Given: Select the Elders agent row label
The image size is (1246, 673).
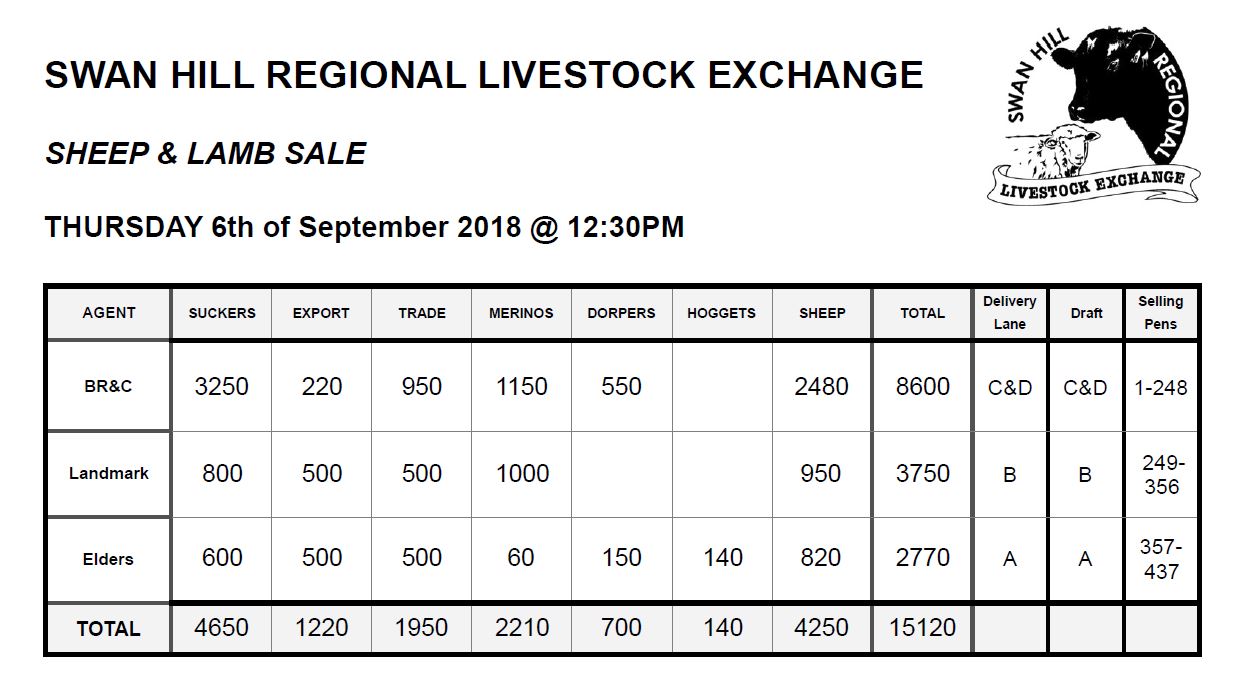Looking at the screenshot, I should 108,559.
